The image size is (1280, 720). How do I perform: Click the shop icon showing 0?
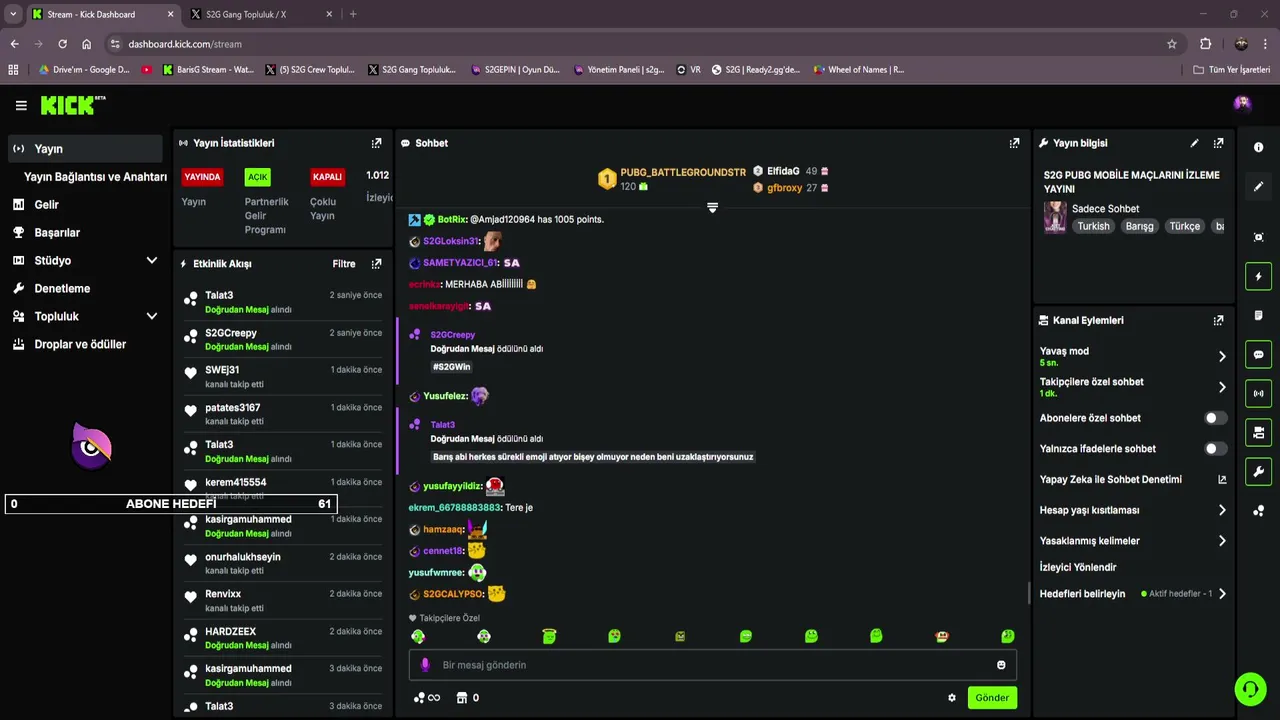(468, 698)
